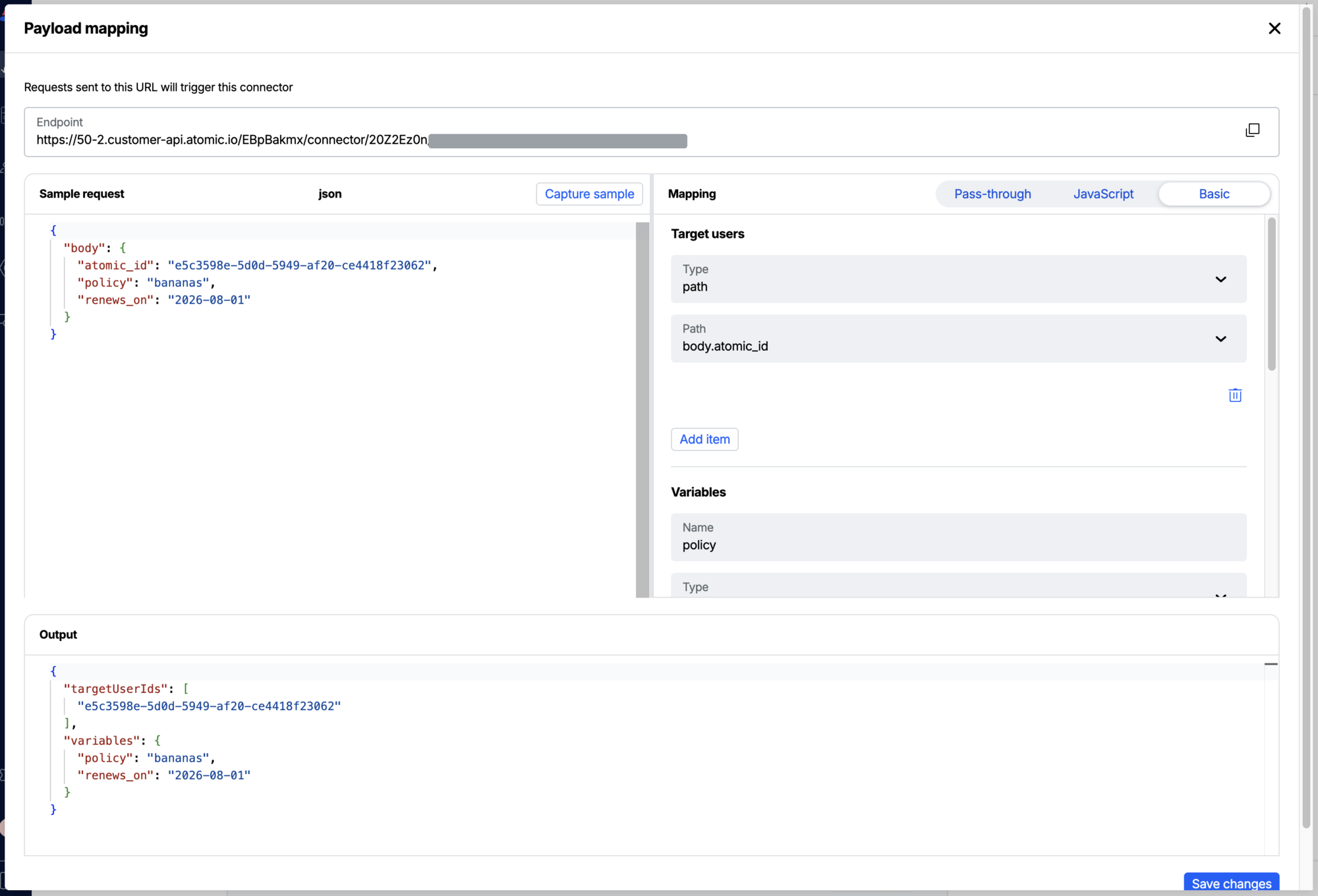The width and height of the screenshot is (1318, 896).
Task: Save changes to the payload mapping
Action: click(1231, 883)
